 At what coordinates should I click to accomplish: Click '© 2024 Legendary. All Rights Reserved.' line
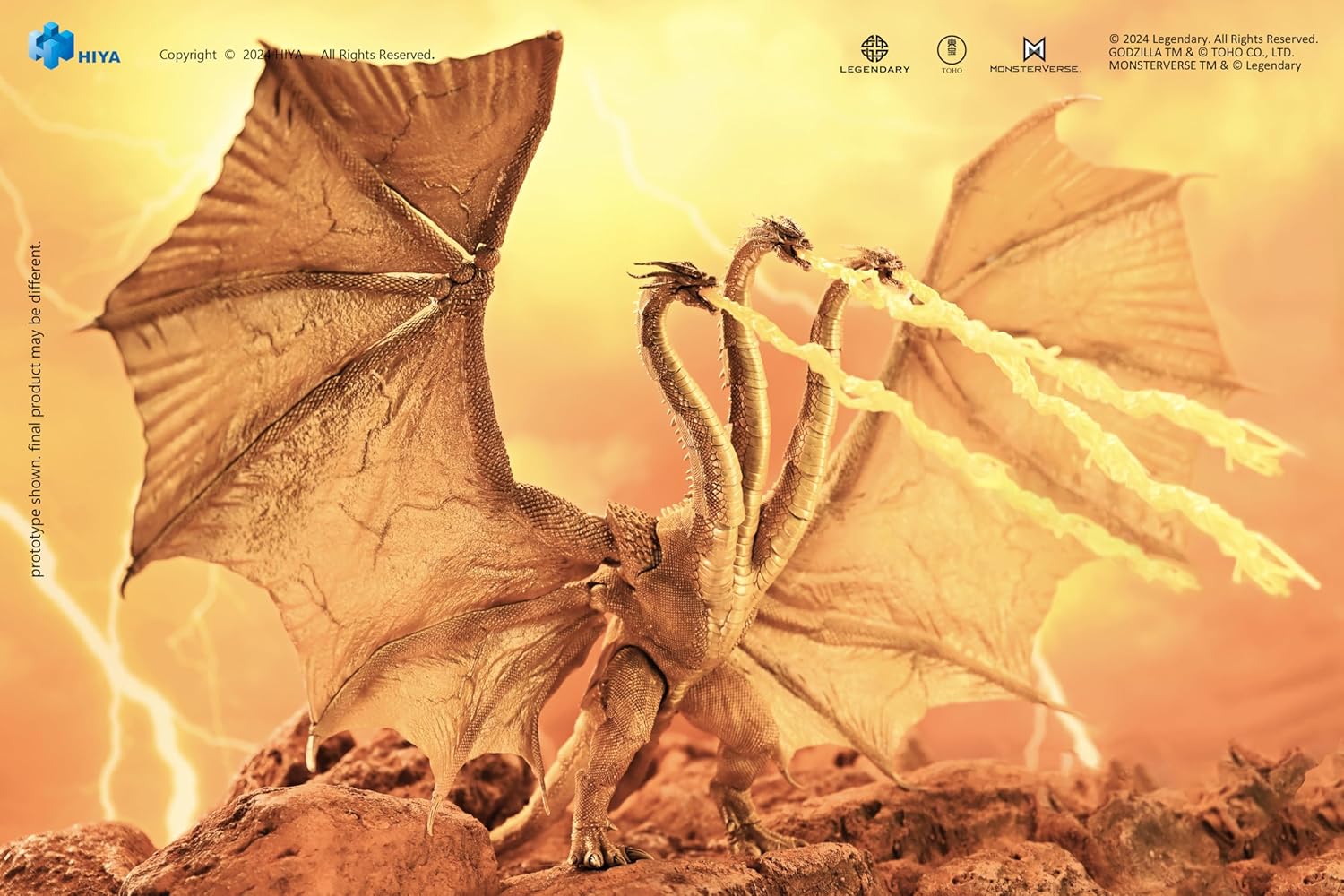click(x=1213, y=39)
